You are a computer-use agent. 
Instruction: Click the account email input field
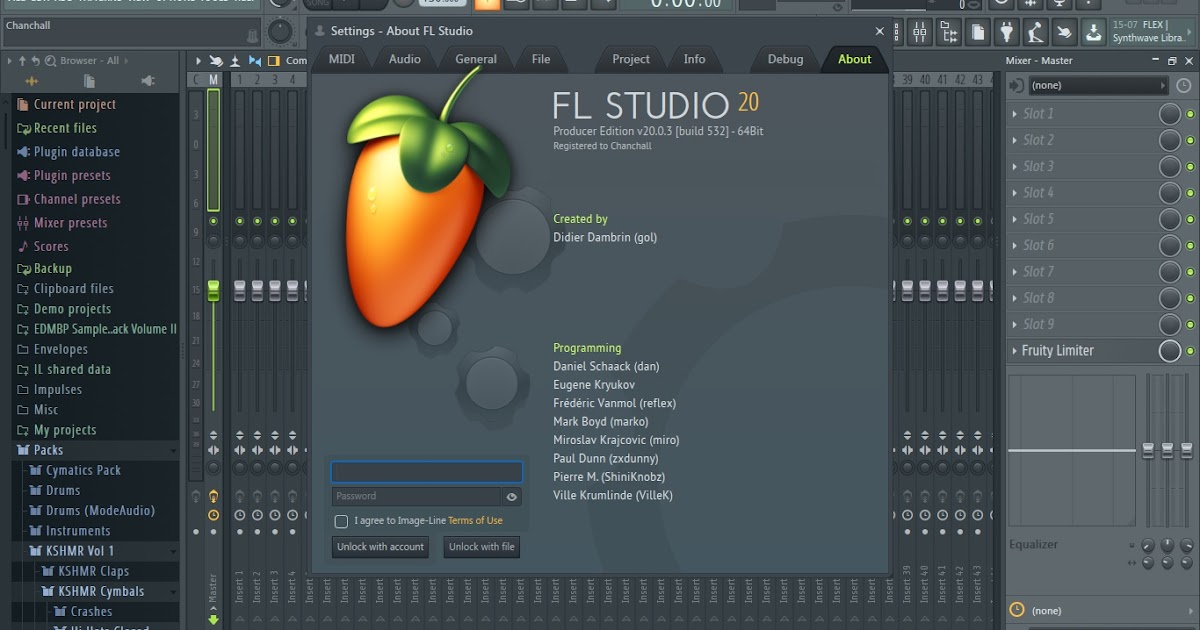427,472
